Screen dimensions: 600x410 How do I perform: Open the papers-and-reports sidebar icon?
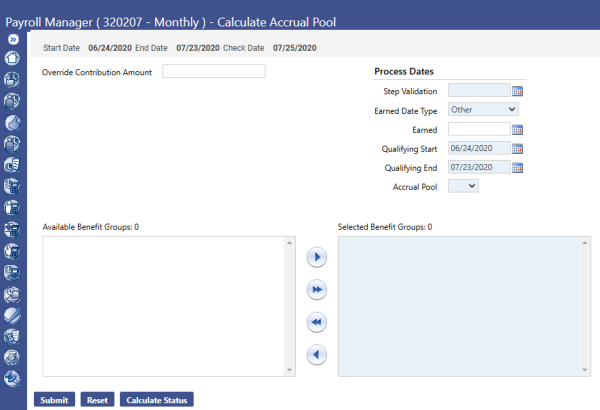pyautogui.click(x=12, y=337)
